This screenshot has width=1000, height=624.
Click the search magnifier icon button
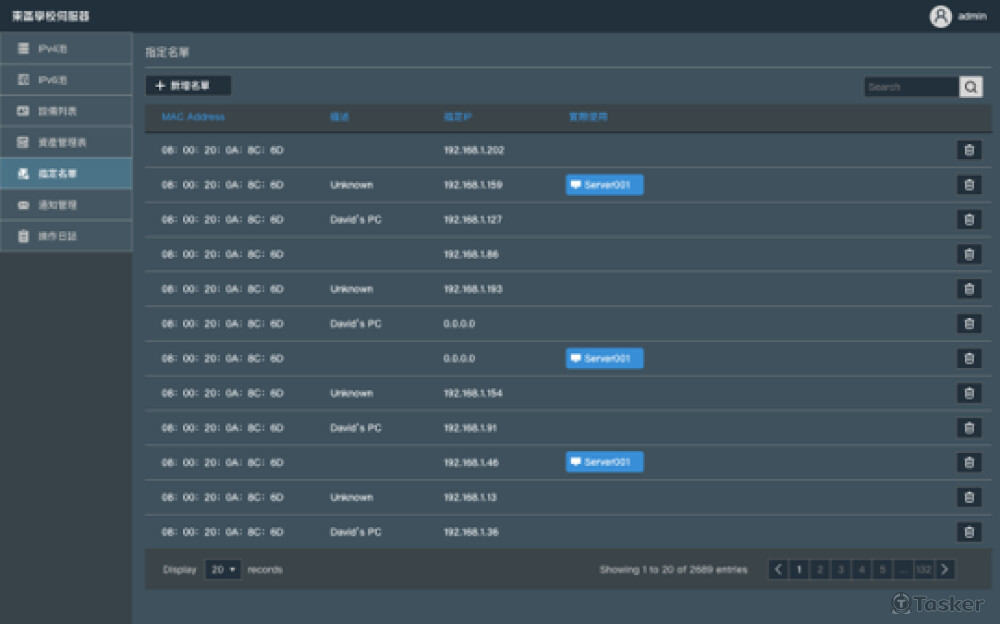(971, 87)
